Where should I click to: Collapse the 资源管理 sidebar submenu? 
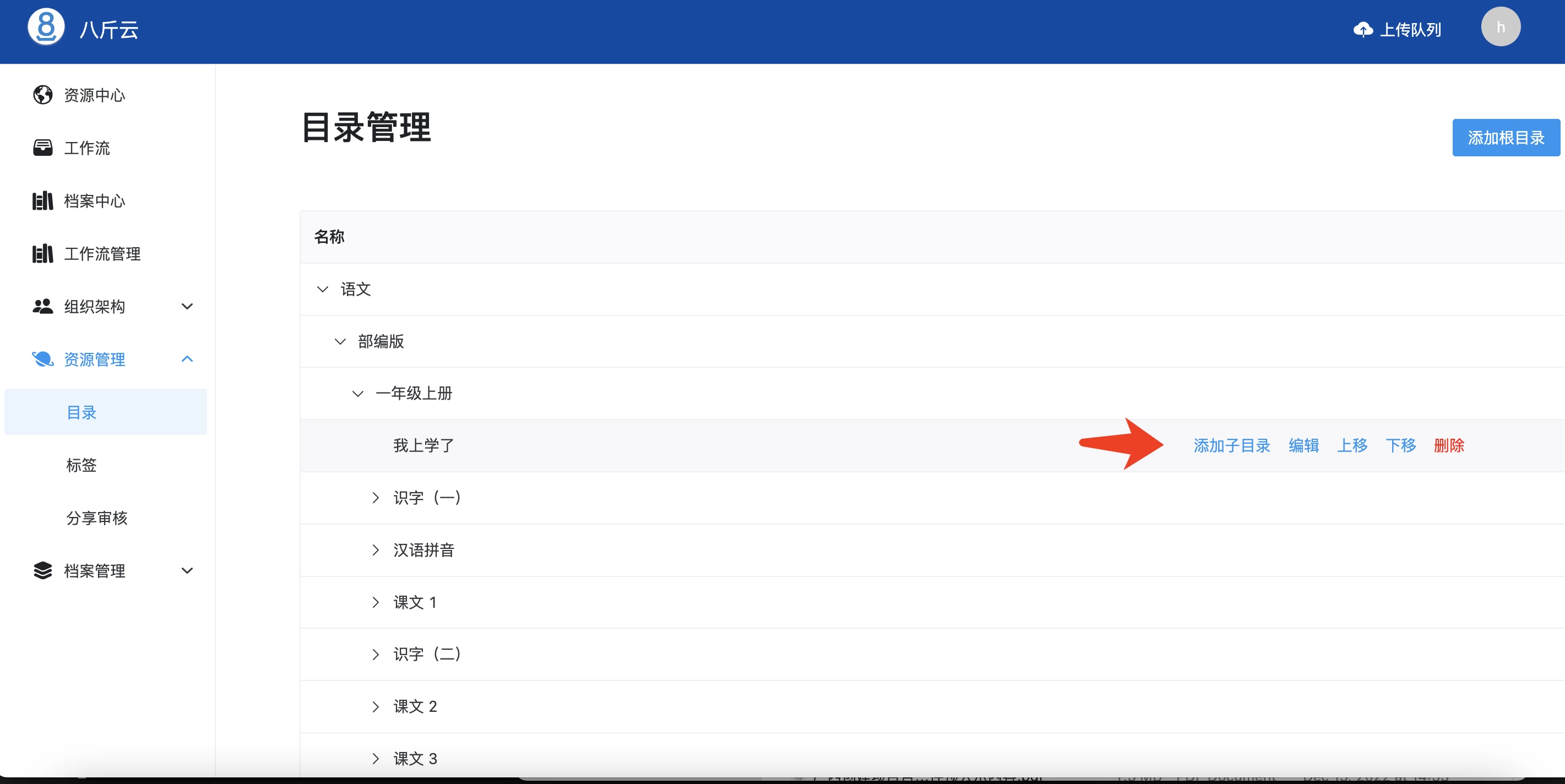pyautogui.click(x=187, y=359)
